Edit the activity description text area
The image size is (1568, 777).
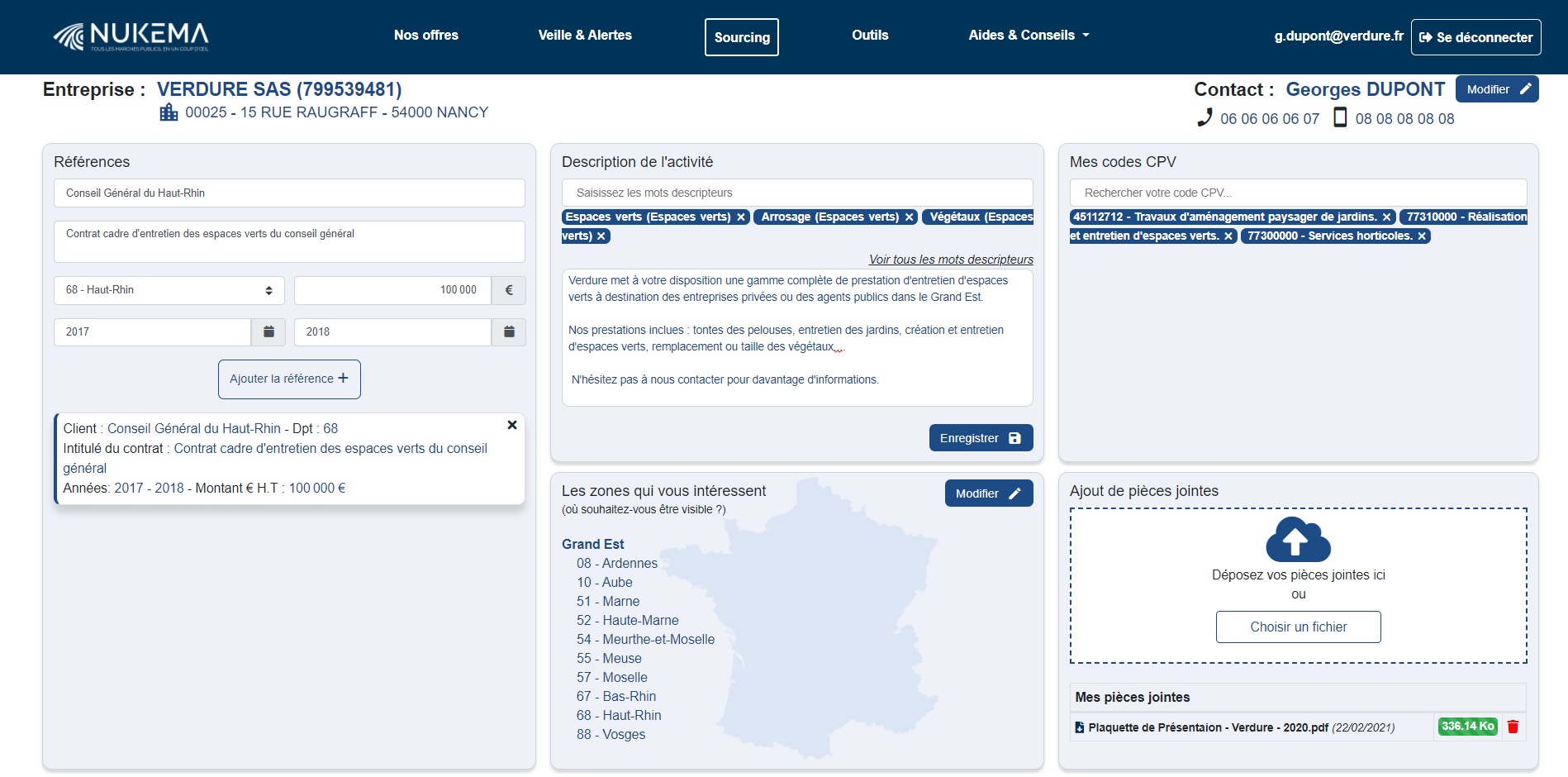point(797,337)
